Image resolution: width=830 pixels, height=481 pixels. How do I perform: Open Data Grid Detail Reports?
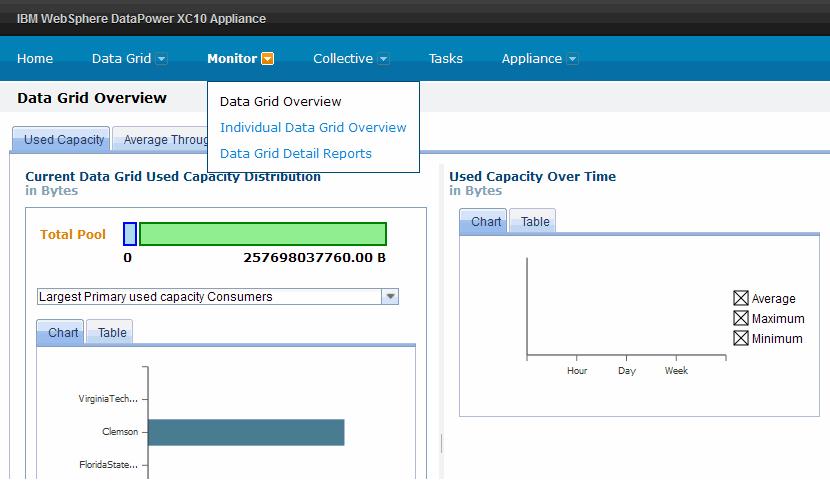point(295,153)
